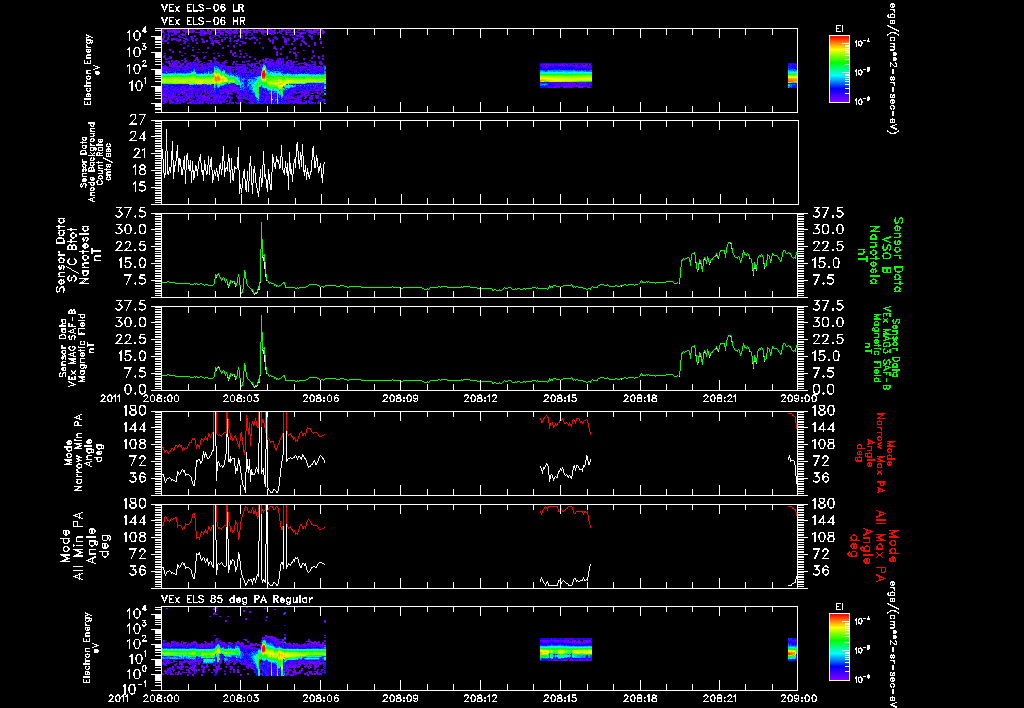Screen dimensions: 1024x708
Task: Click the '209:00' tick on the bottom spectrogram axis
Action: (x=799, y=698)
